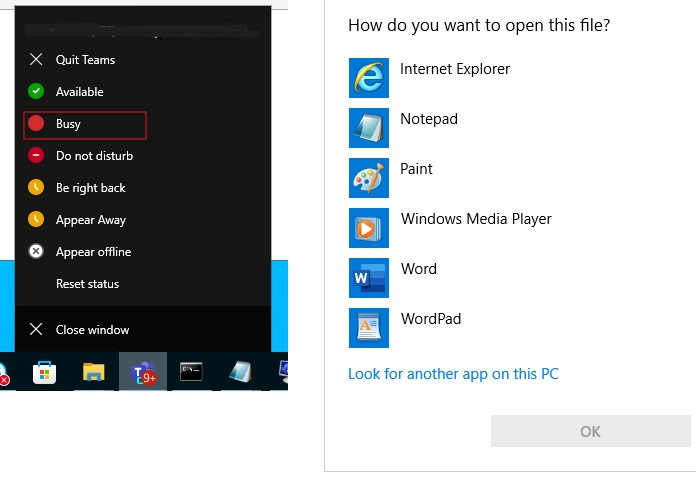This screenshot has height=482, width=696.
Task: Choose Be right back status
Action: (x=143, y=188)
